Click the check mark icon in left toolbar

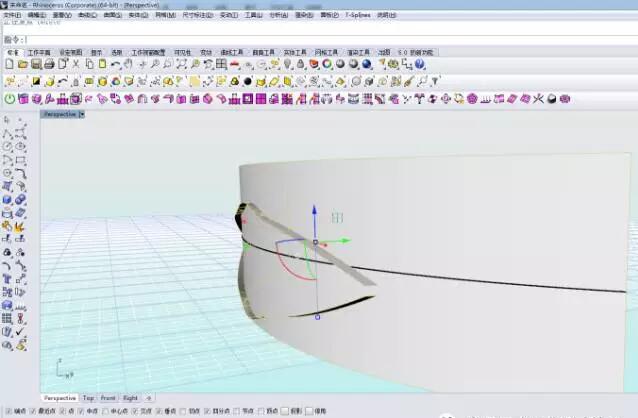(20, 332)
